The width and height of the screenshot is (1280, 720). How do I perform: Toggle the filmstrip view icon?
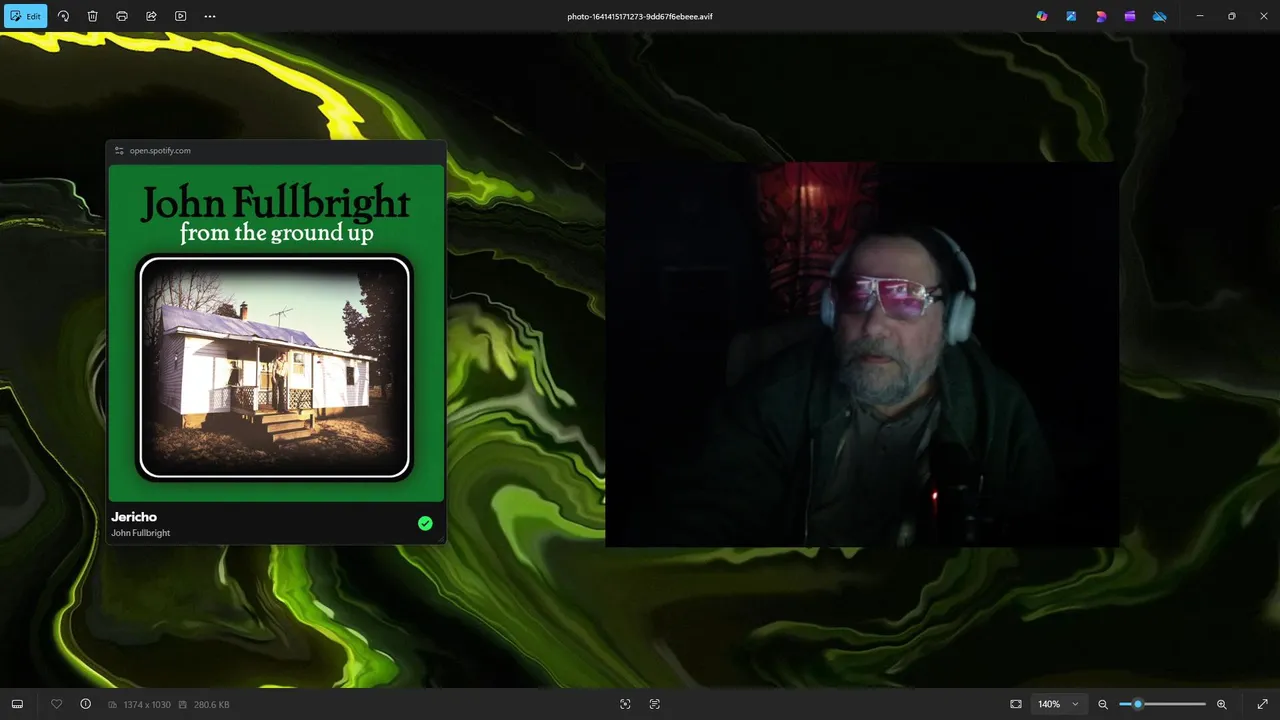coord(17,704)
